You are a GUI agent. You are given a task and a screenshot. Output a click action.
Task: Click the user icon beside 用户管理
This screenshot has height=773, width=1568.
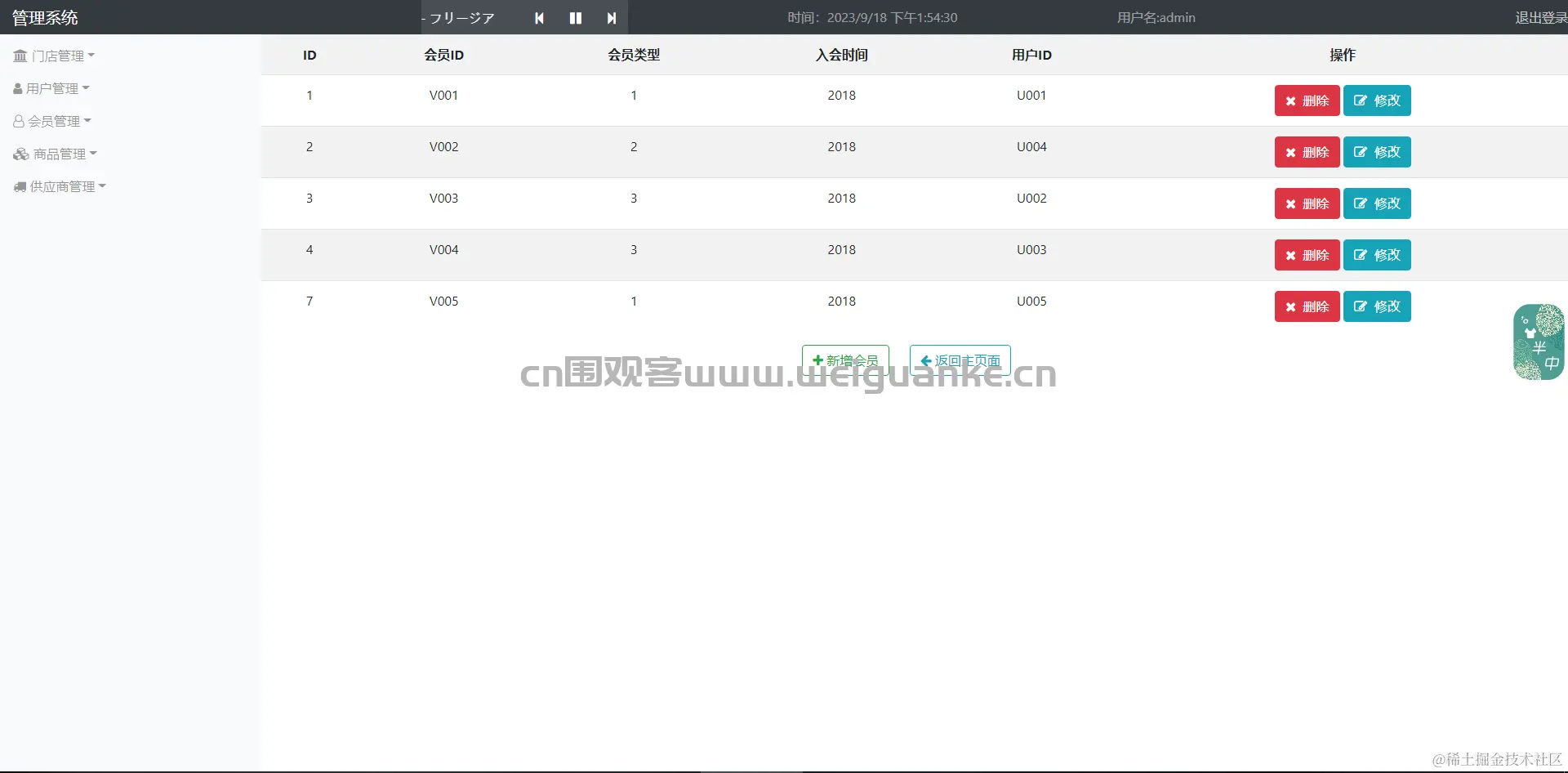click(x=18, y=88)
